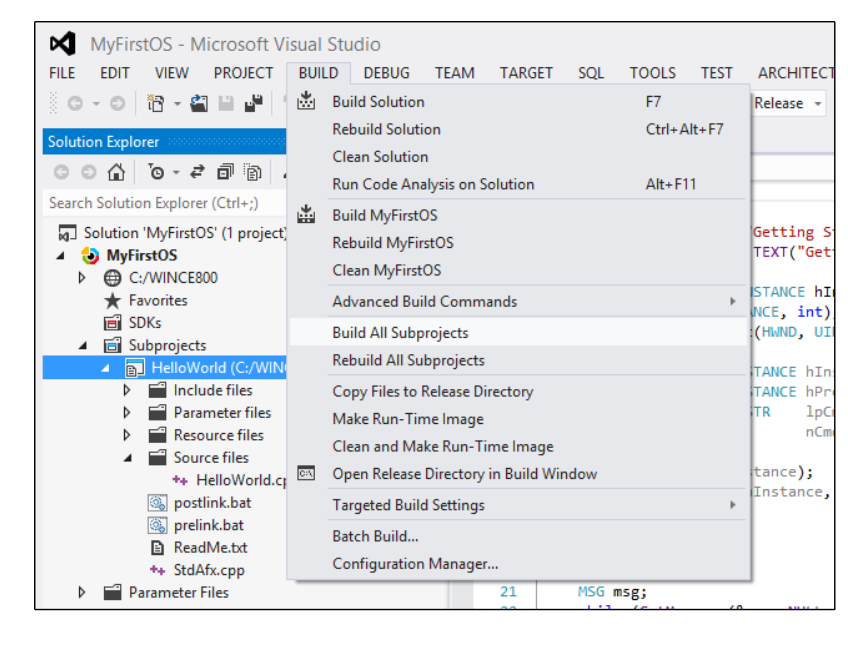Collapse the Subprojects tree node
The width and height of the screenshot is (848, 646).
coord(83,345)
